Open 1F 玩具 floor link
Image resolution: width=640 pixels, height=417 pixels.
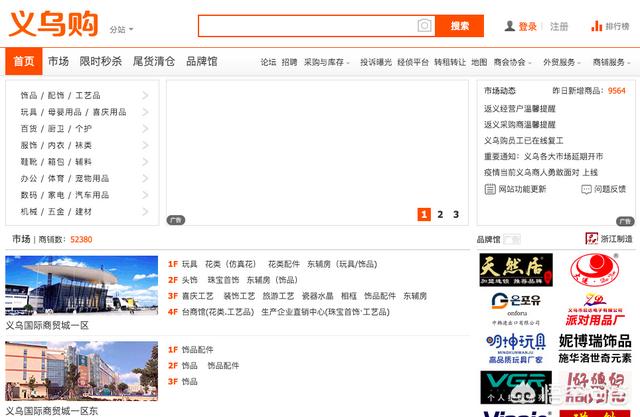click(189, 264)
